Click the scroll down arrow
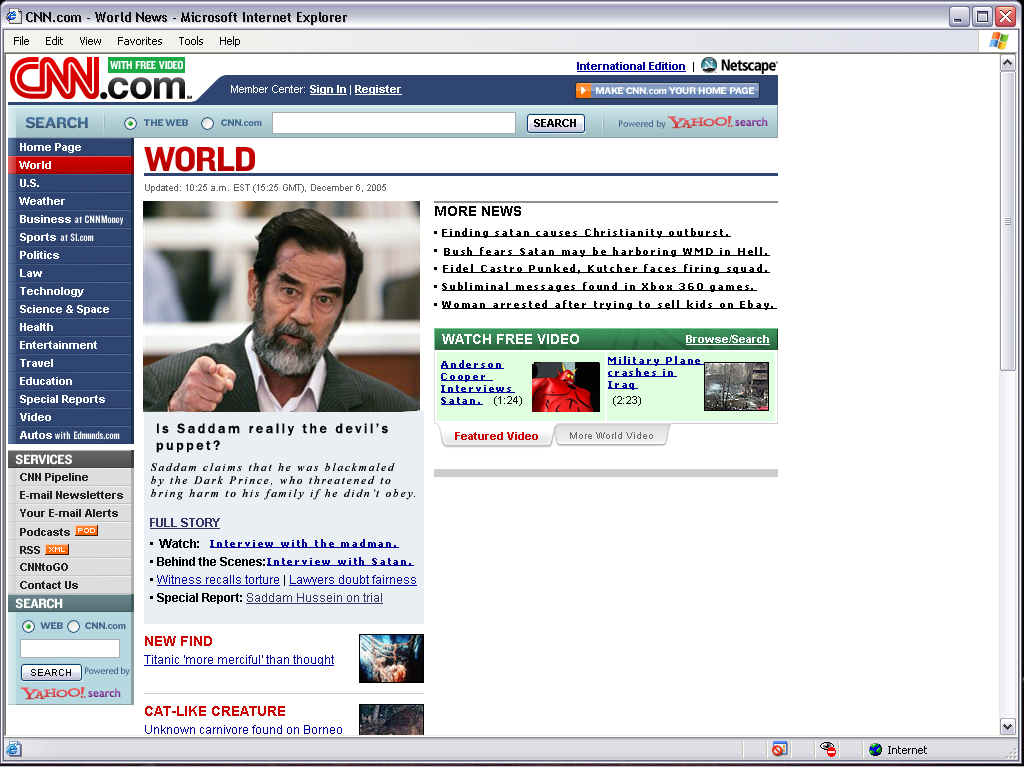The height and width of the screenshot is (768, 1024). (1007, 726)
